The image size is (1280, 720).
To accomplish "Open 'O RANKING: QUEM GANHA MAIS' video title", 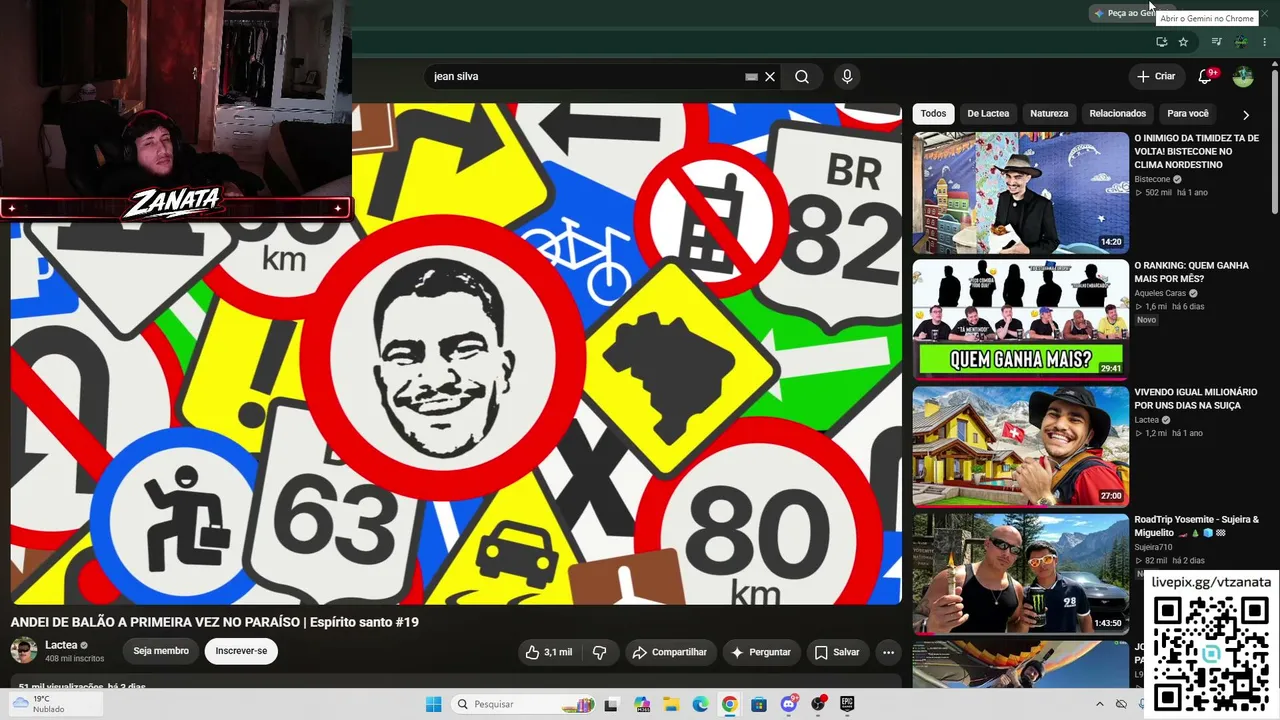I will coord(1191,272).
